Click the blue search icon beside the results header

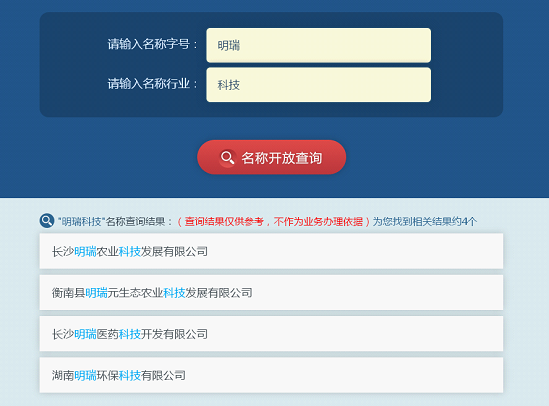(47, 221)
